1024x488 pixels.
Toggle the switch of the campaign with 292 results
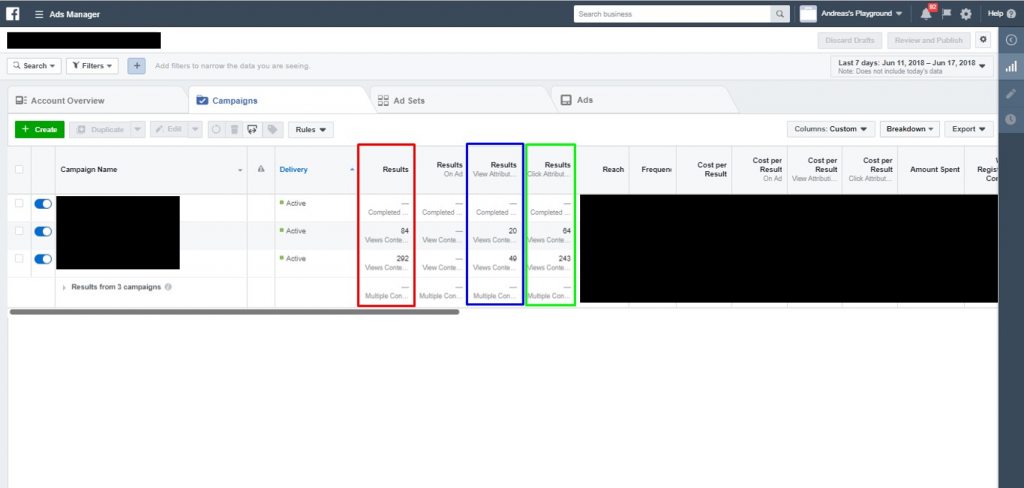click(42, 259)
